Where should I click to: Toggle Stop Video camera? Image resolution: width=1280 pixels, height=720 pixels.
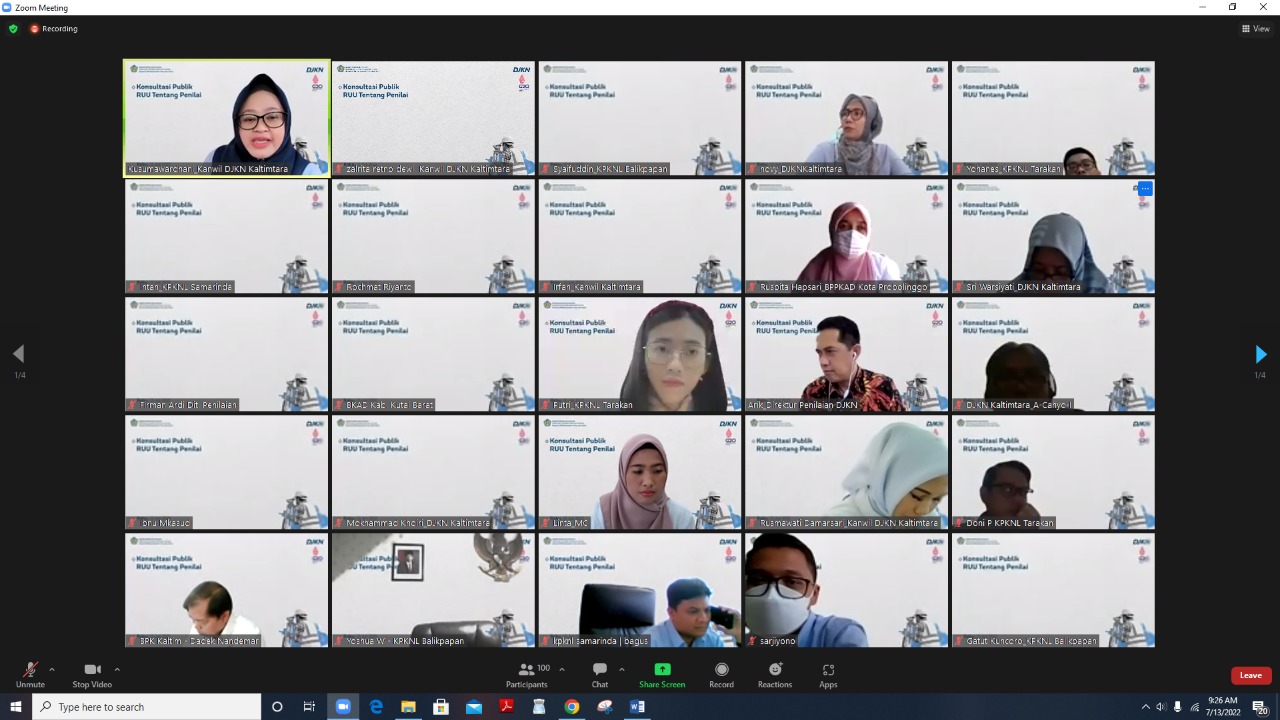[92, 675]
